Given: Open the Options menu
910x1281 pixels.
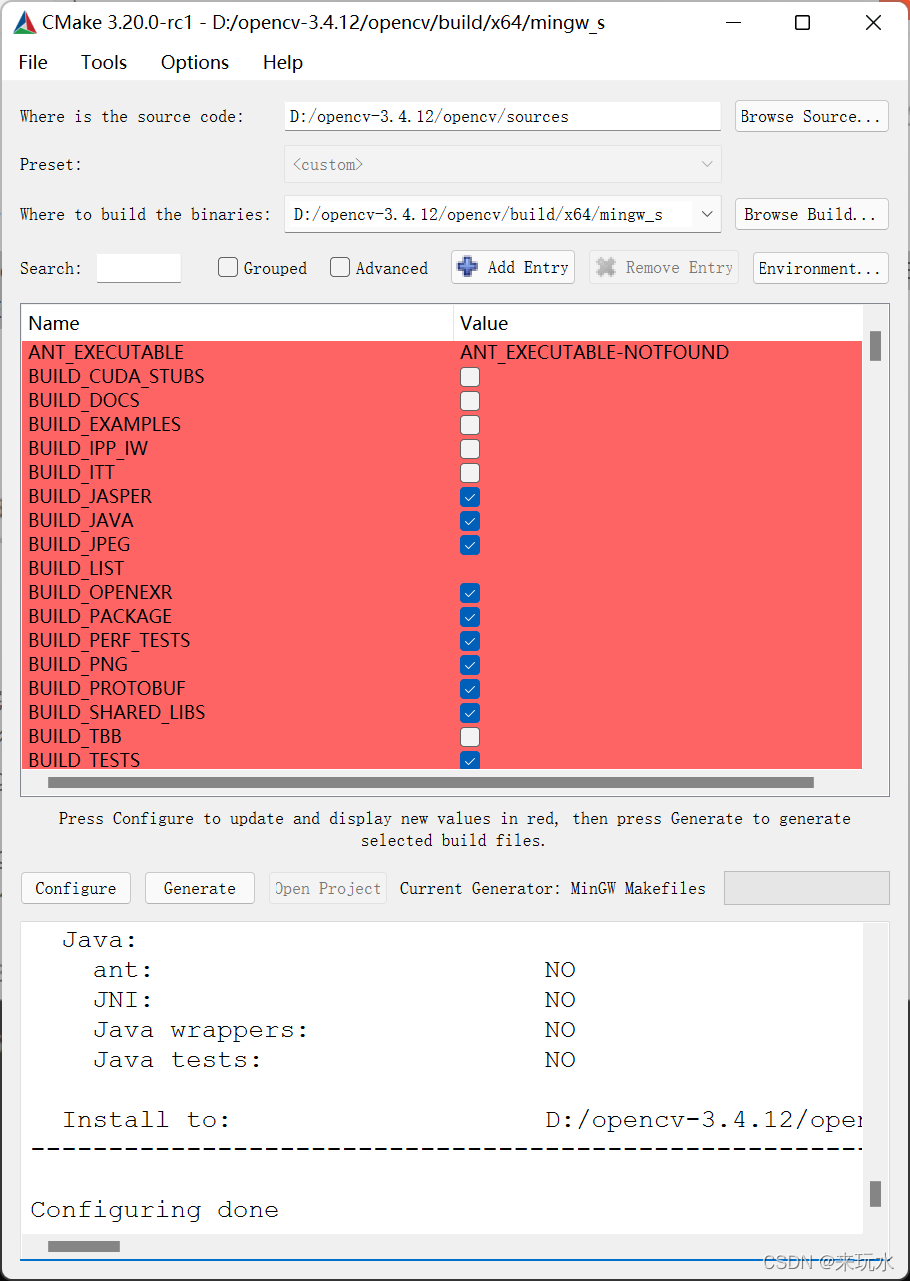Looking at the screenshot, I should coord(195,62).
